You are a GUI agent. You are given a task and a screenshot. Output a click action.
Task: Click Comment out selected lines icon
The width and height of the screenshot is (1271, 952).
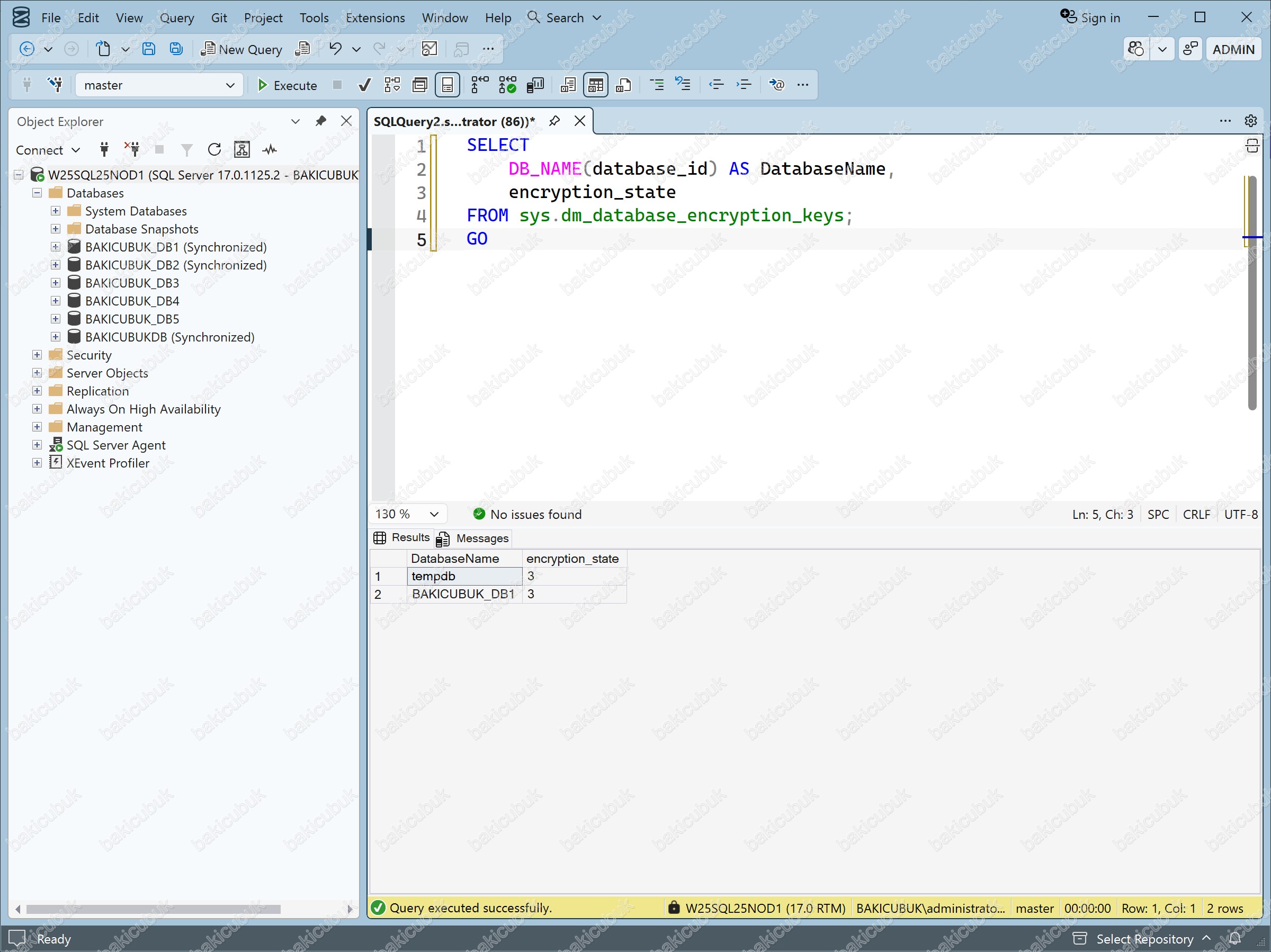click(x=656, y=86)
